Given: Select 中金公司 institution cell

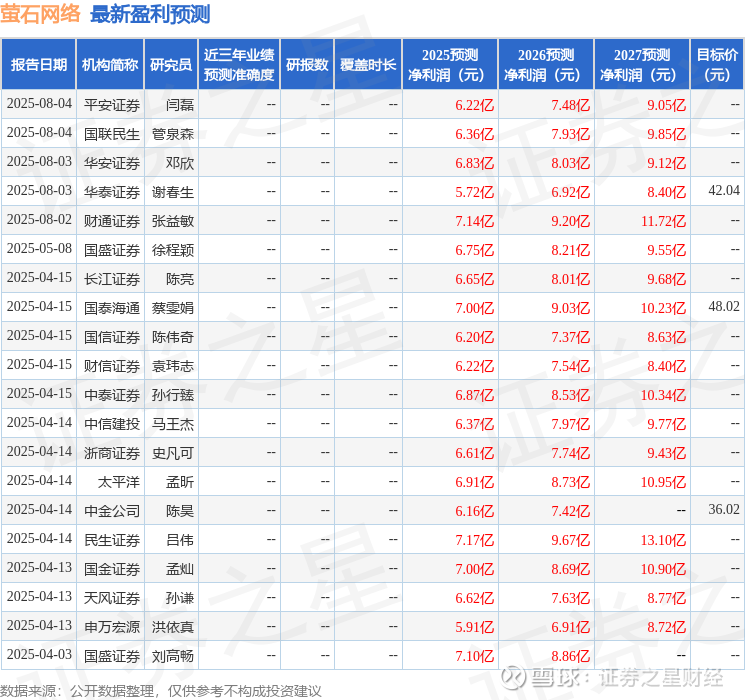Looking at the screenshot, I should 112,511.
